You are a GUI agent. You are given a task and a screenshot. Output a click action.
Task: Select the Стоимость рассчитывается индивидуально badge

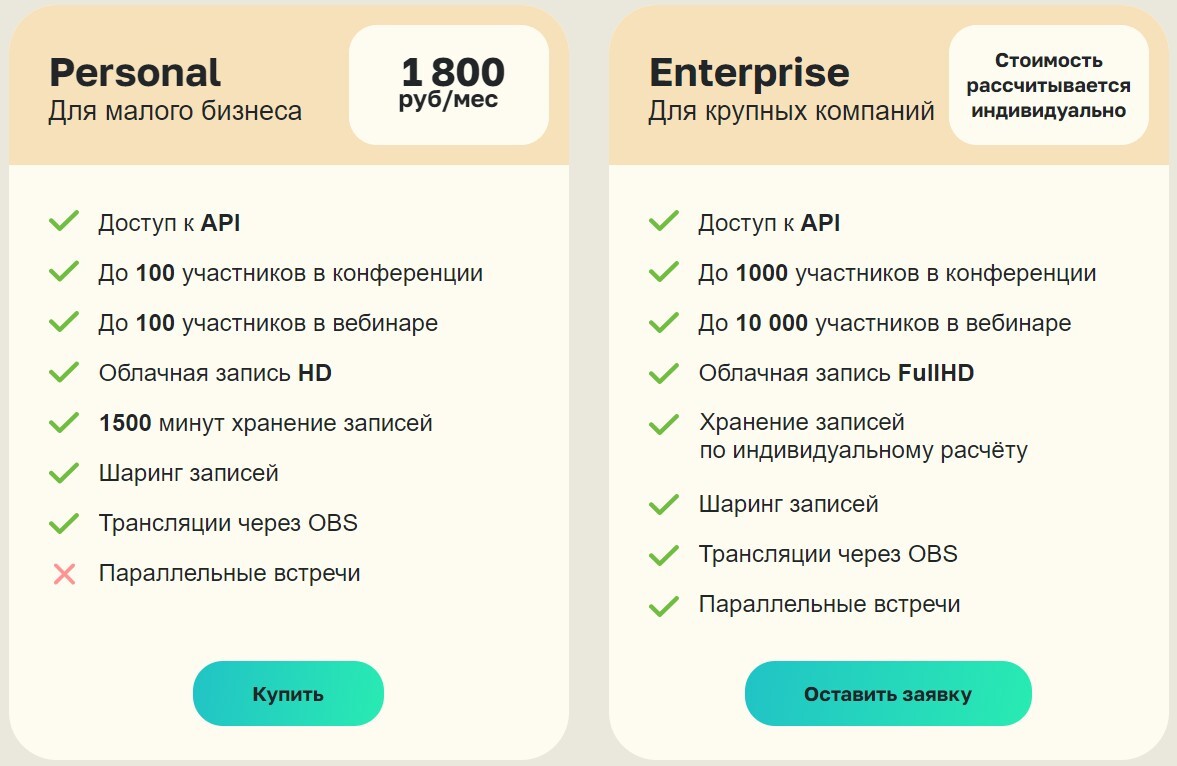(1049, 85)
